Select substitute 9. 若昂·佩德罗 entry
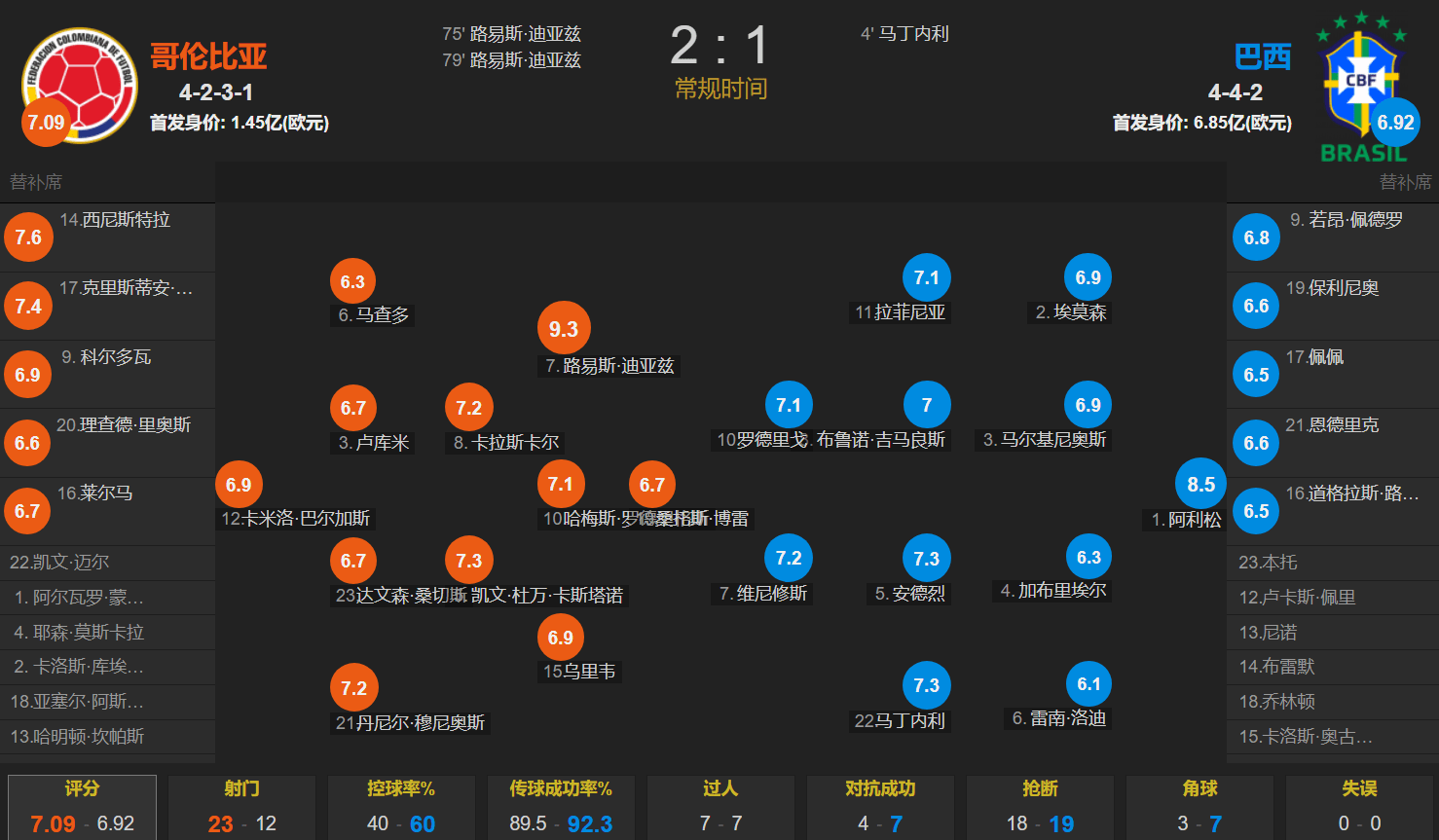 tap(1333, 237)
